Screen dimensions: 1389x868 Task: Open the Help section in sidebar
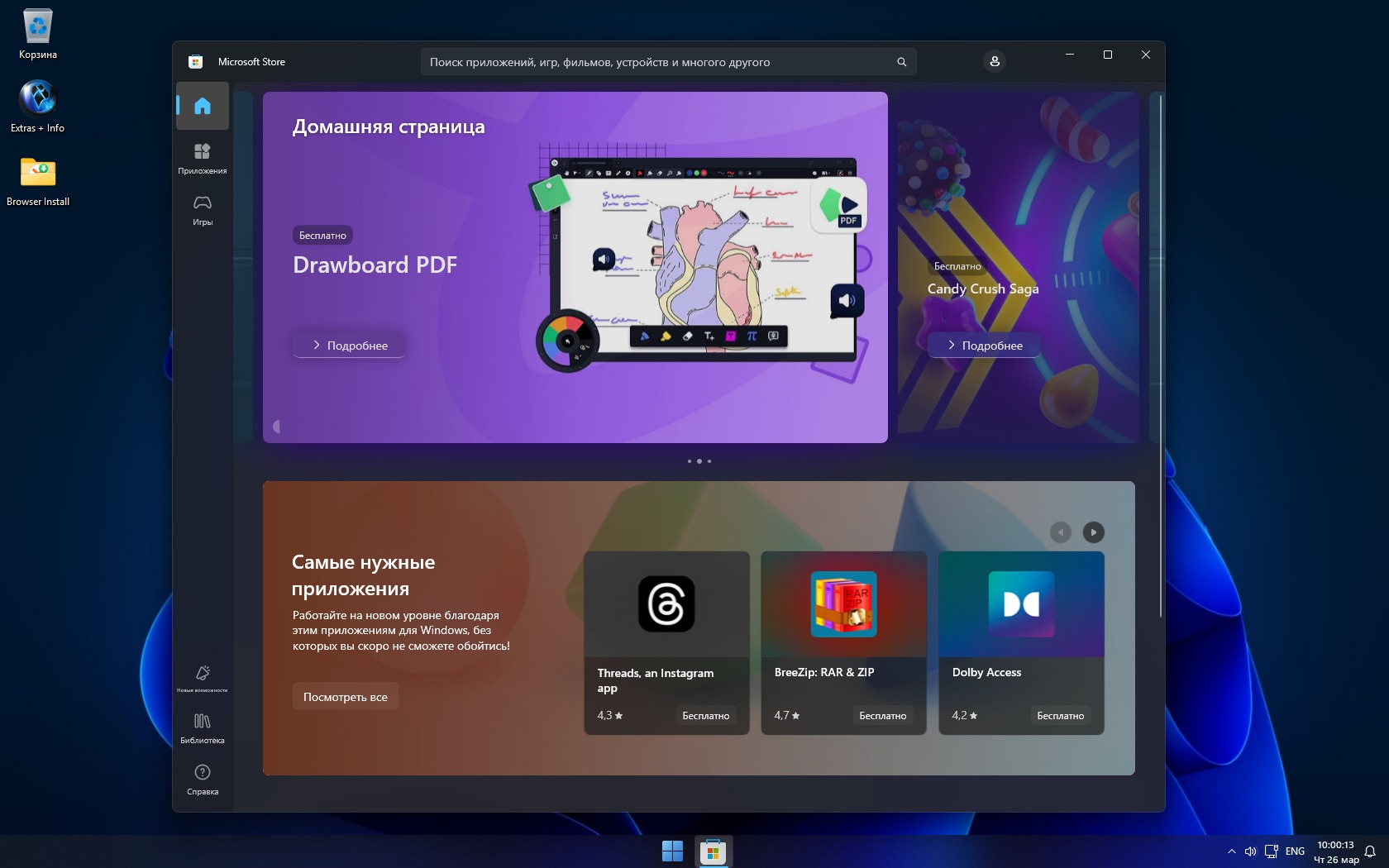tap(202, 779)
